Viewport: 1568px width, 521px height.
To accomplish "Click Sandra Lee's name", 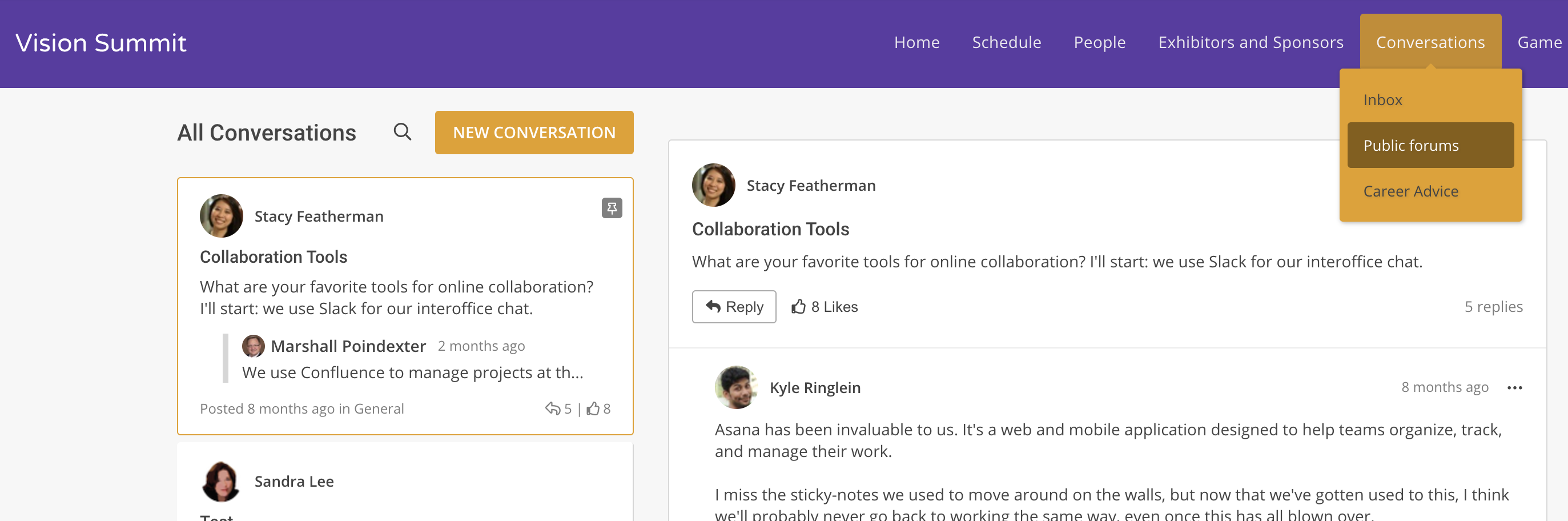I will [294, 482].
